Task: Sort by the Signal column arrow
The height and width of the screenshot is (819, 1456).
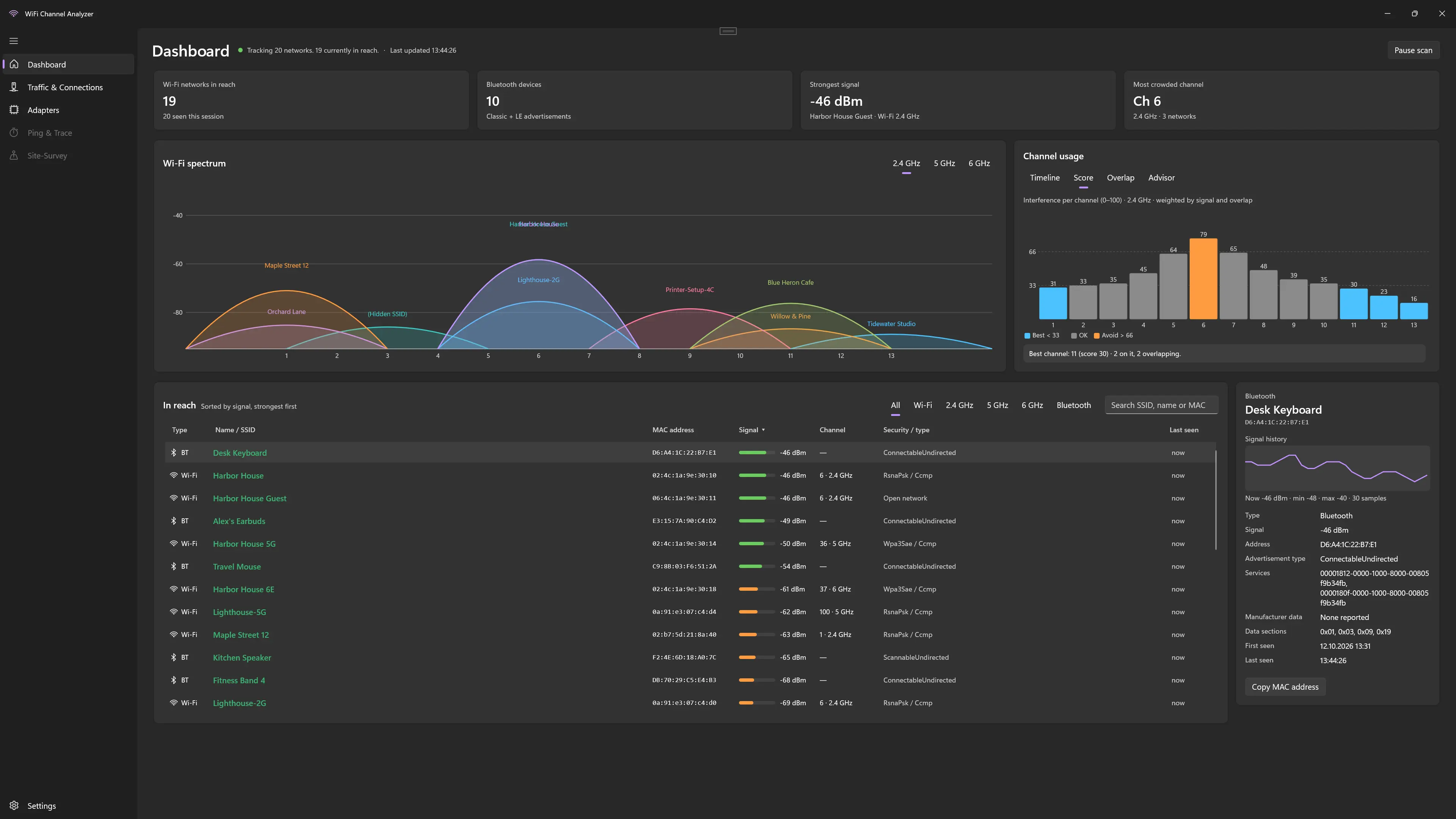Action: [763, 430]
